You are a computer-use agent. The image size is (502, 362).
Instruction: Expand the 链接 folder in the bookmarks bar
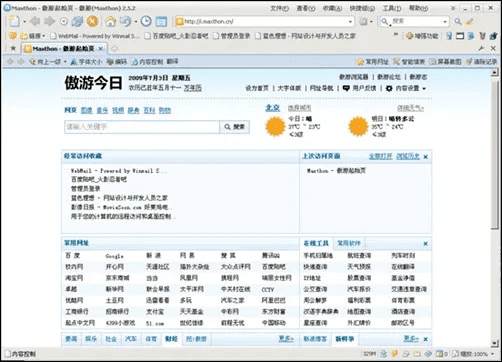[x=33, y=36]
